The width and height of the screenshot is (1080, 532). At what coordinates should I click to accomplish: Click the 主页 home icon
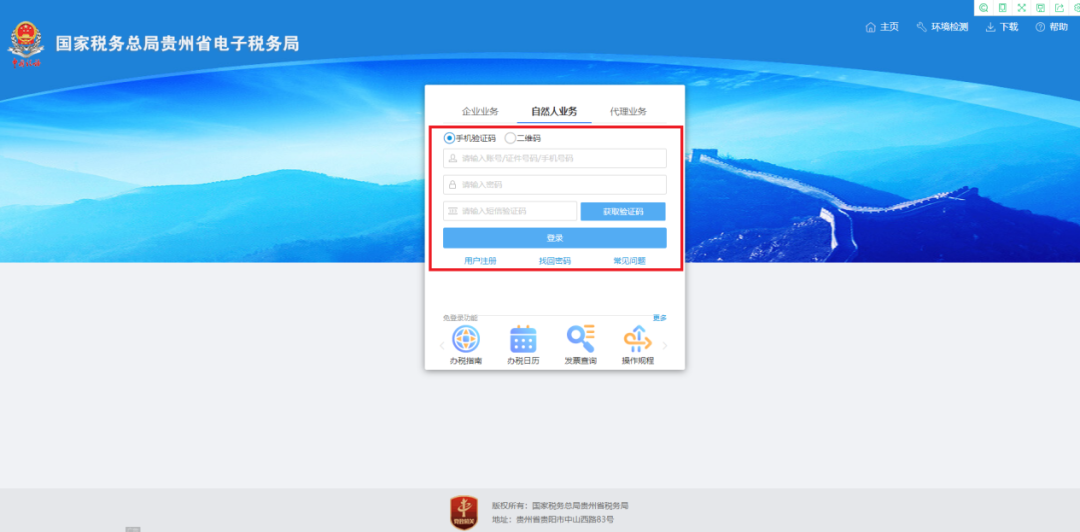(871, 28)
